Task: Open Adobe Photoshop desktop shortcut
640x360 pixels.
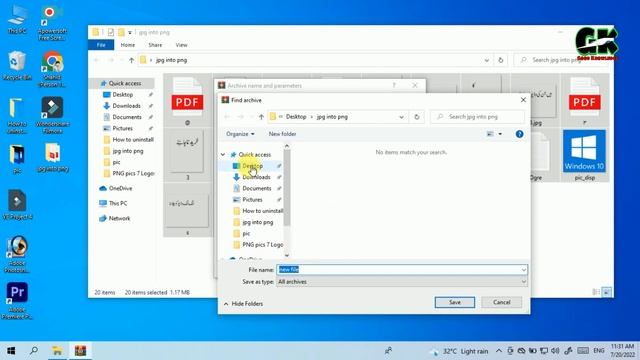Action: (x=17, y=254)
